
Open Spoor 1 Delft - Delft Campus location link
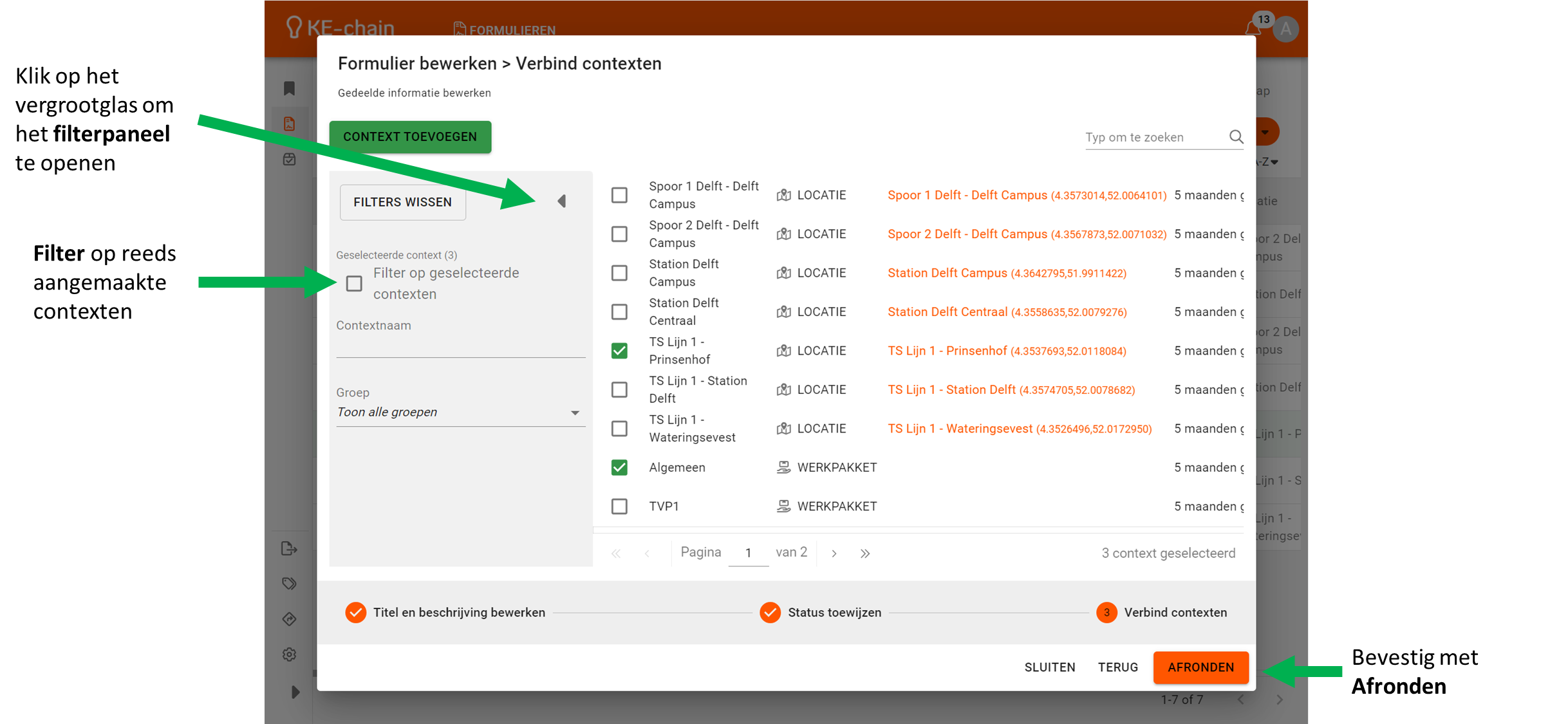[x=967, y=196]
